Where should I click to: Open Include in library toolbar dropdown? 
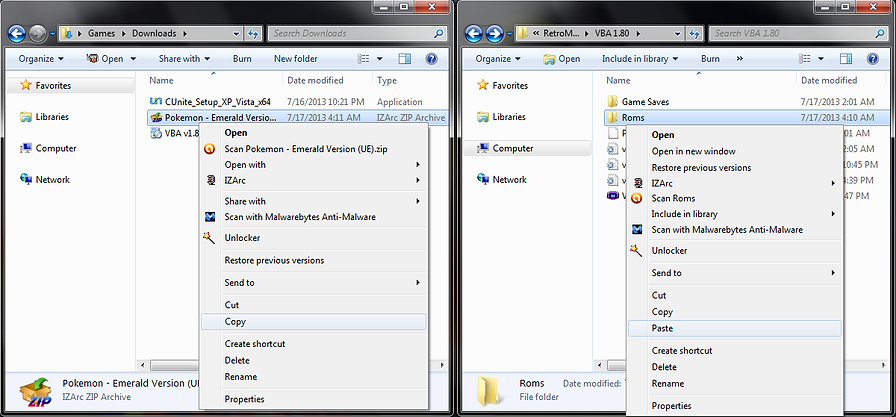coord(640,59)
